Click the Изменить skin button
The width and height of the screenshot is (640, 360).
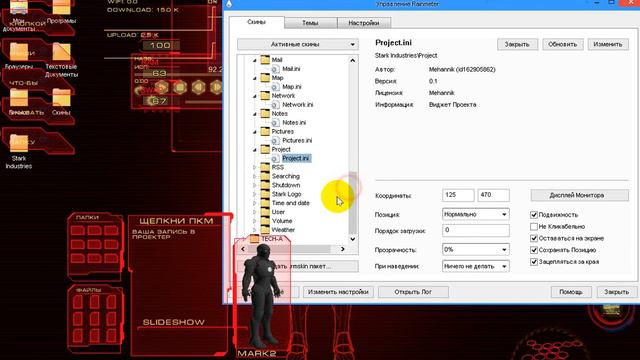(608, 44)
